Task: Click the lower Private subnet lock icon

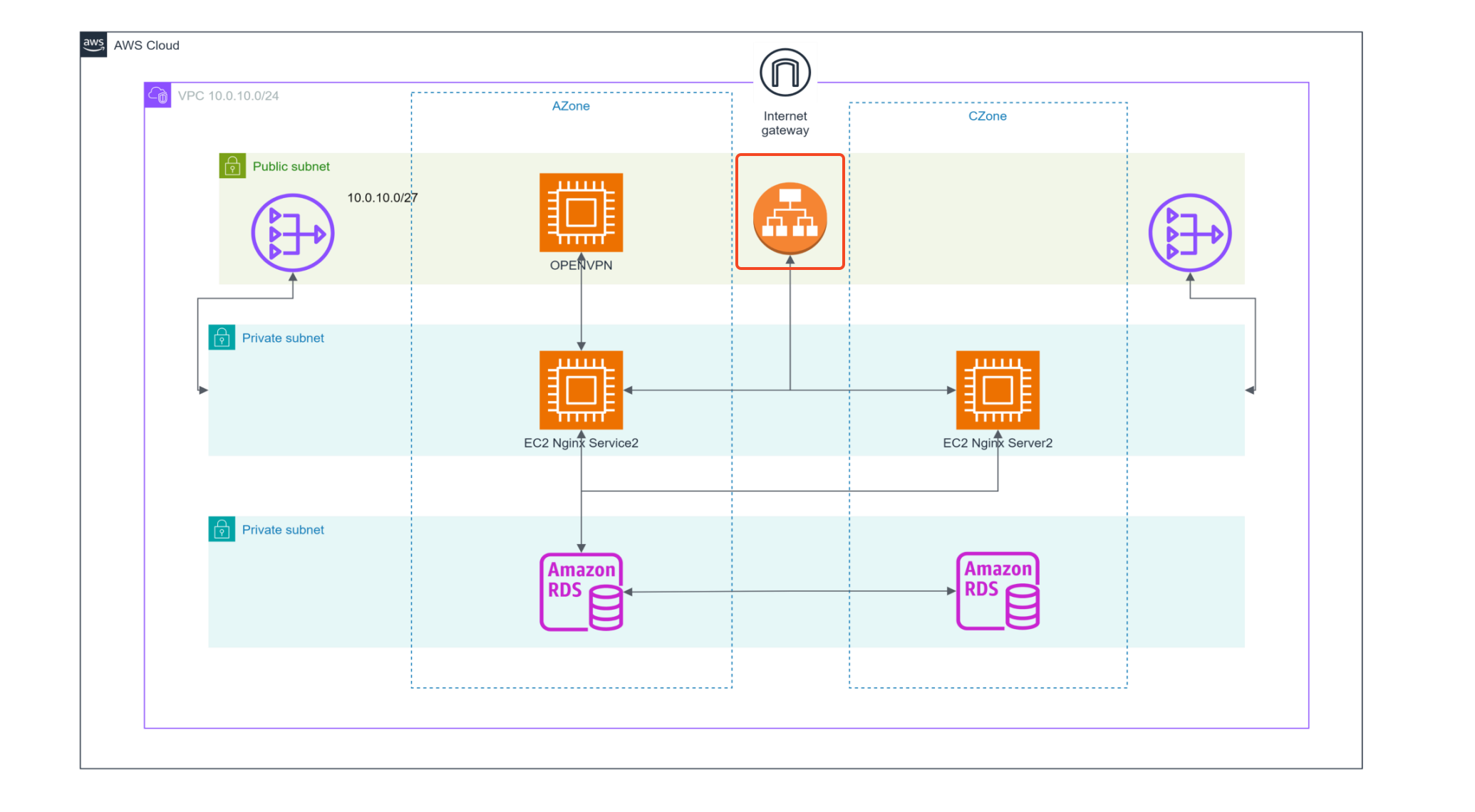Action: coord(222,529)
